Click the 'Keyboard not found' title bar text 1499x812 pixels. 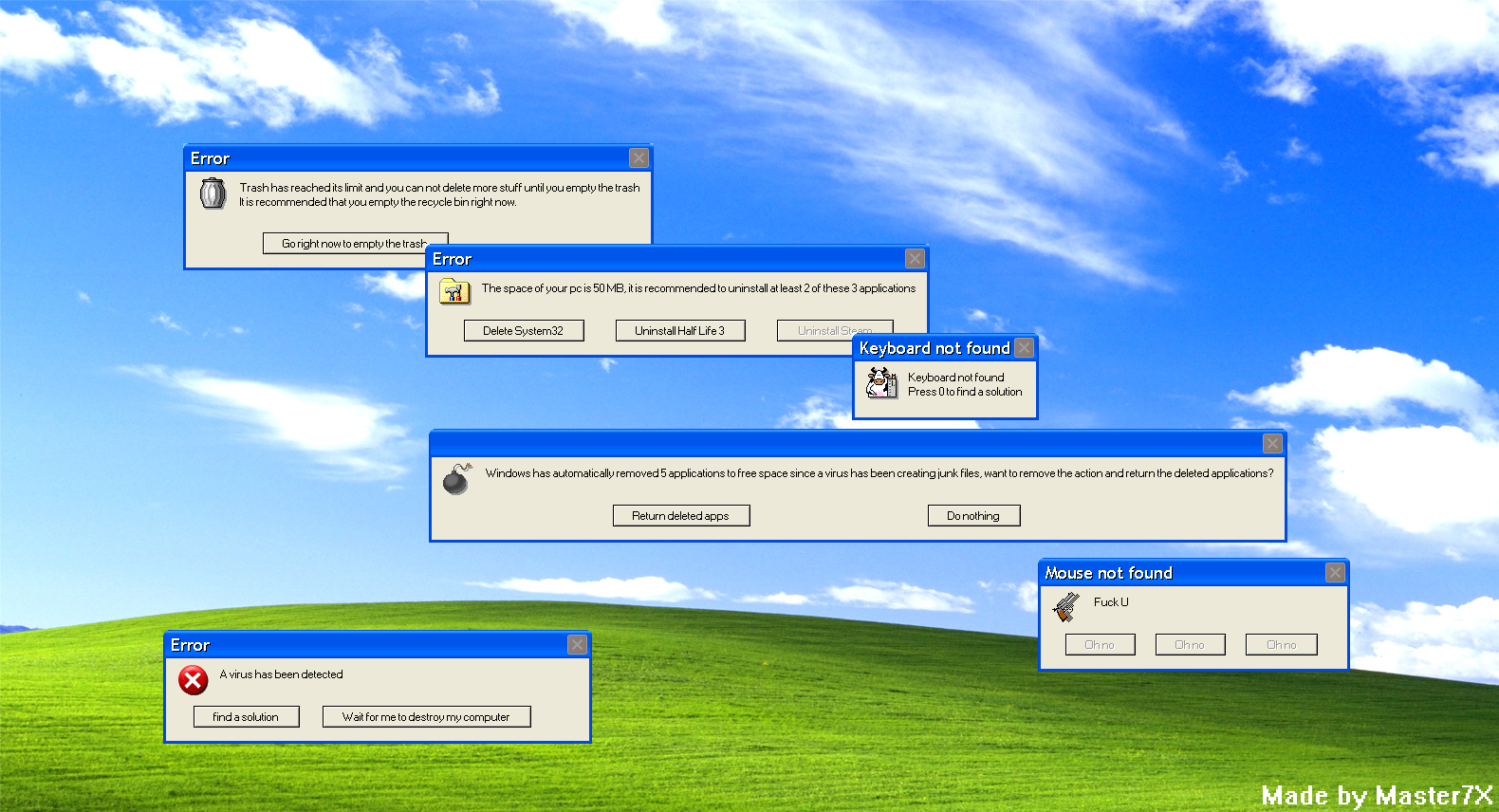pyautogui.click(x=935, y=348)
